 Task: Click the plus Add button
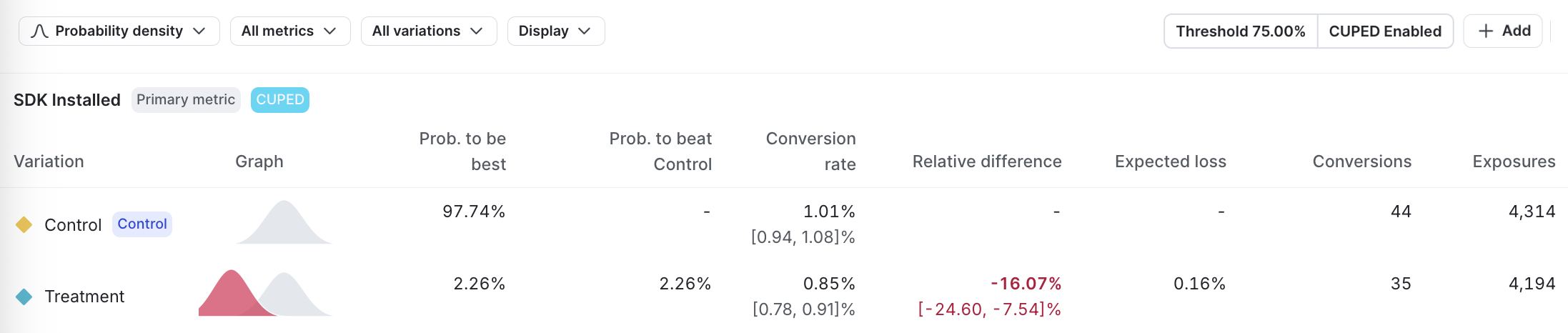1503,31
